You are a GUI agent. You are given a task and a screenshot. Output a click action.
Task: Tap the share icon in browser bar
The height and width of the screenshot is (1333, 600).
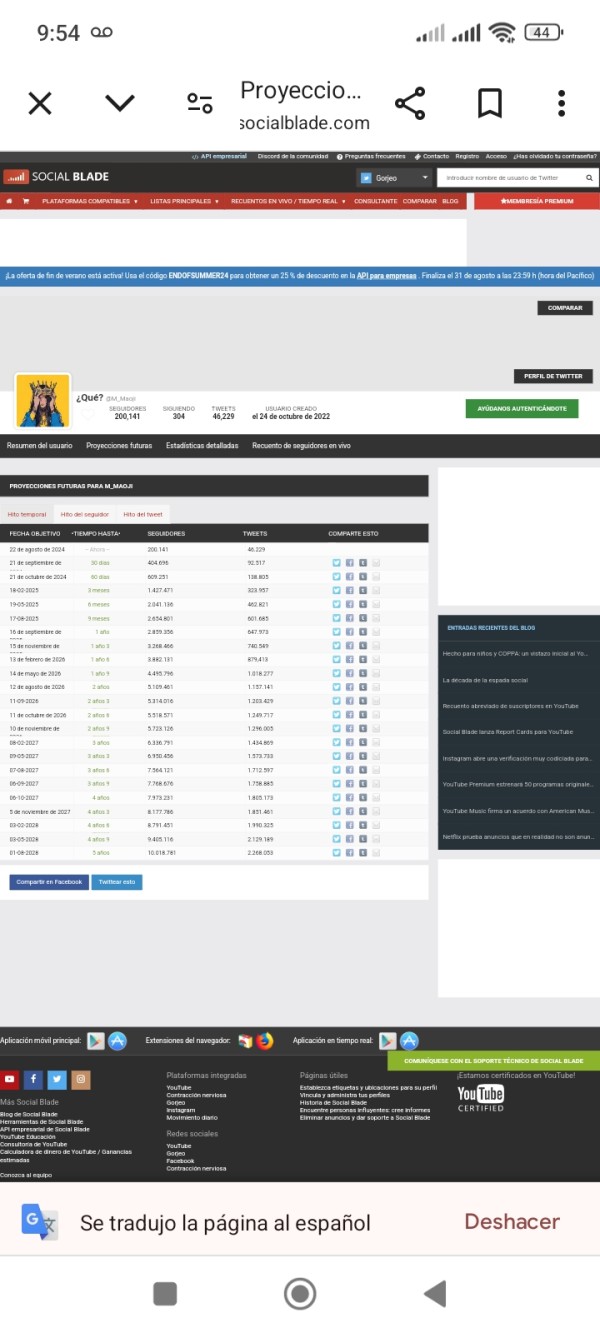(x=410, y=103)
